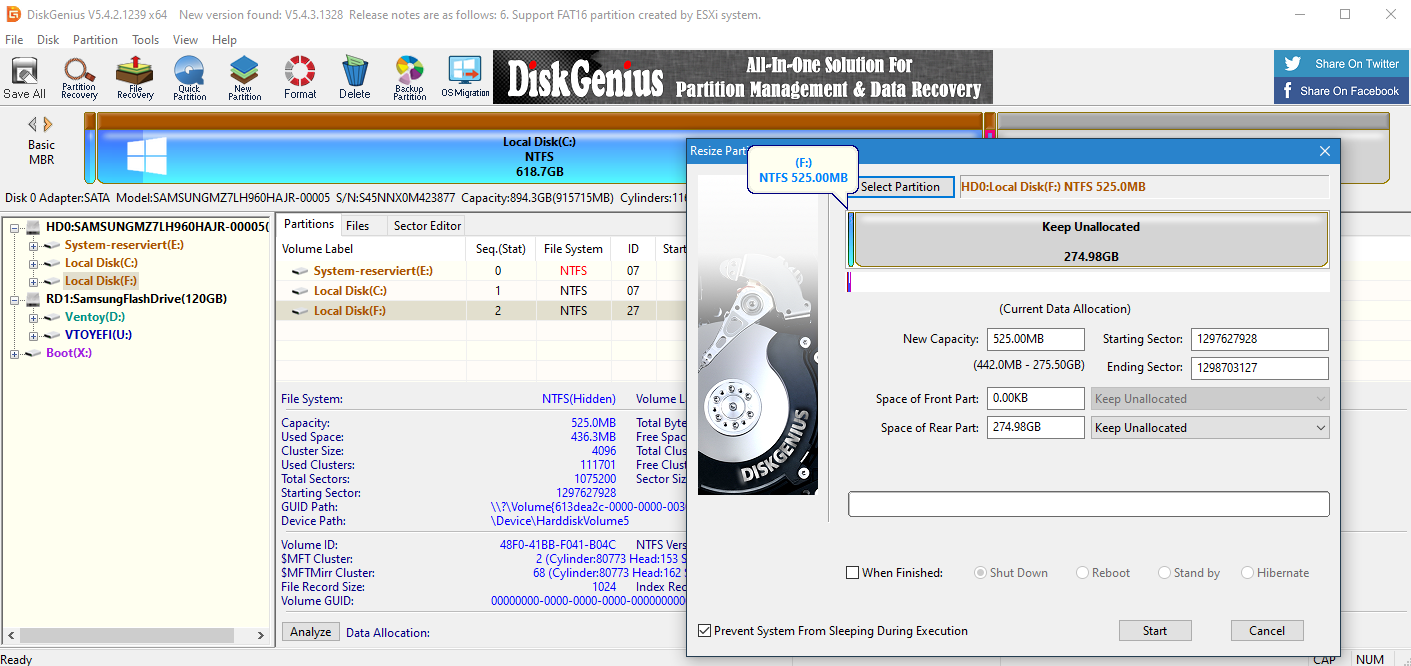
Task: Choose the Stand by radio option
Action: (x=1164, y=573)
